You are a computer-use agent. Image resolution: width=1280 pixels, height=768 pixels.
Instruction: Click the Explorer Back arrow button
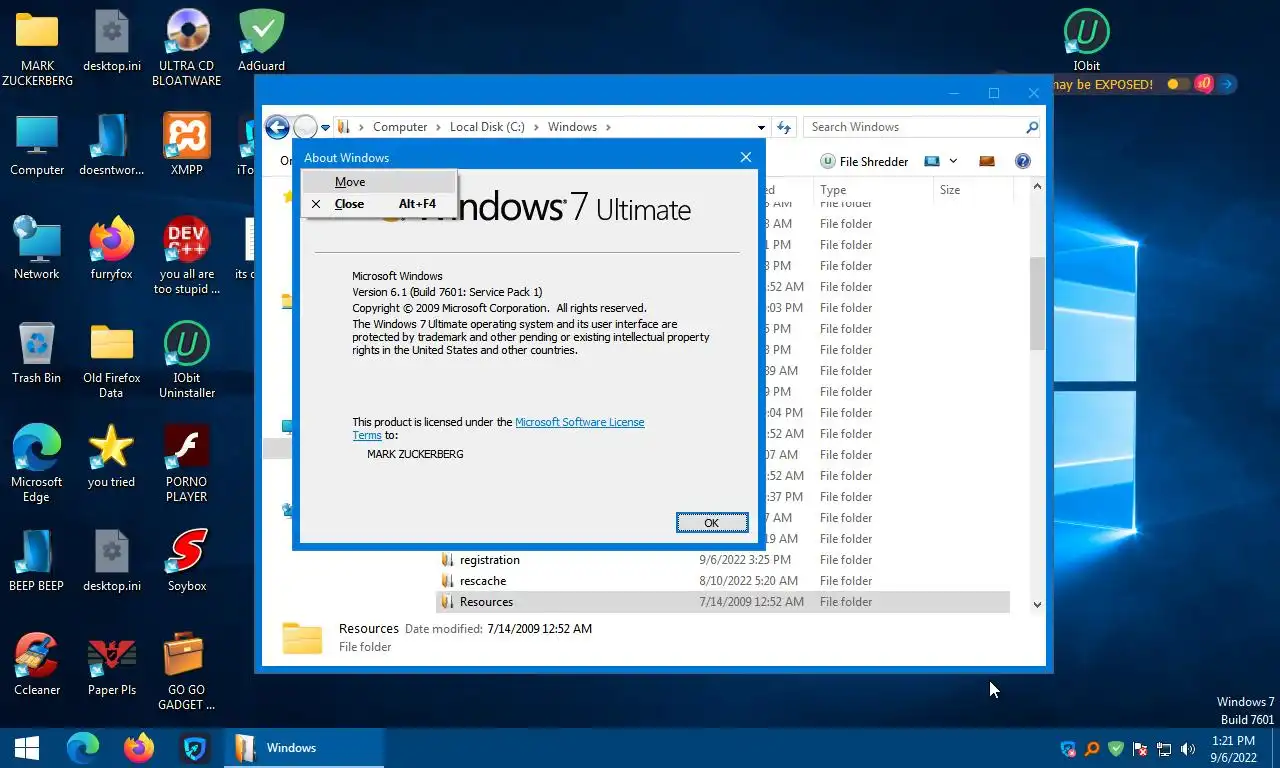point(278,127)
